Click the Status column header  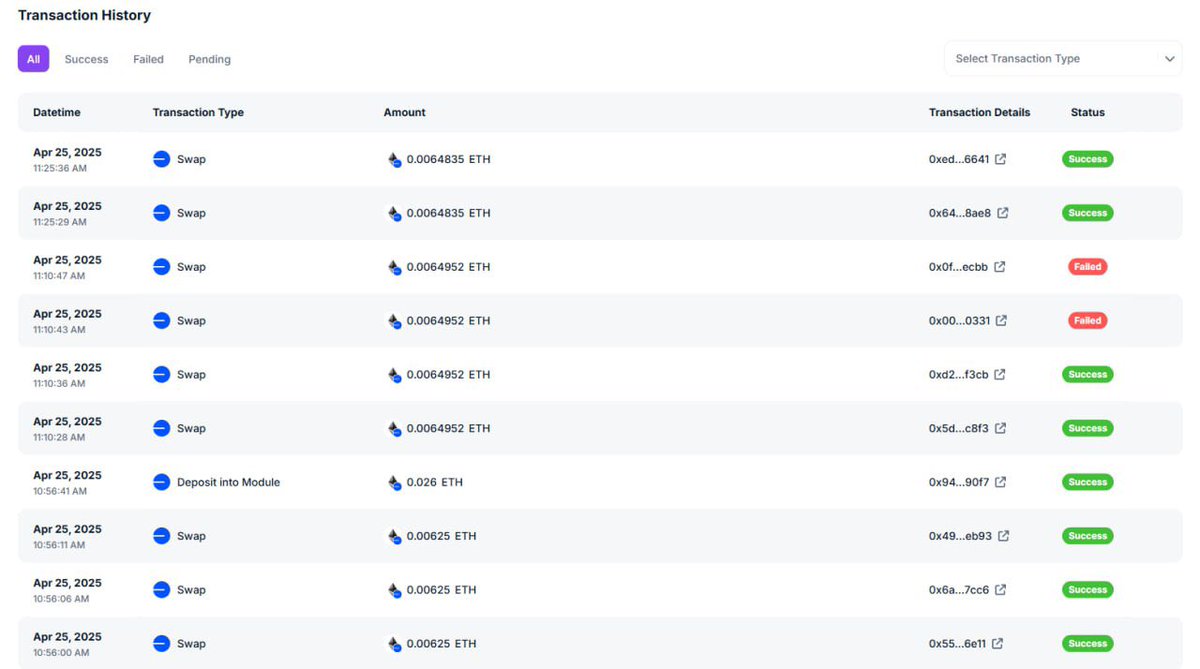(1087, 112)
